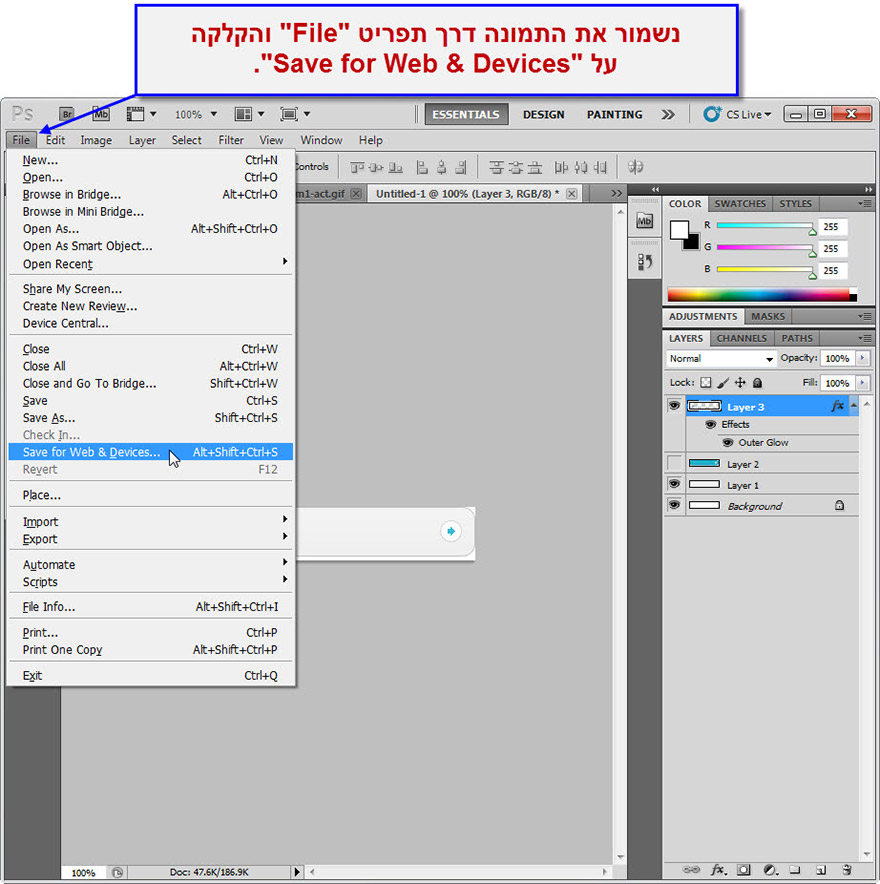880x884 pixels.
Task: Open Mini Bridge from top bar Mb icon
Action: click(x=101, y=114)
